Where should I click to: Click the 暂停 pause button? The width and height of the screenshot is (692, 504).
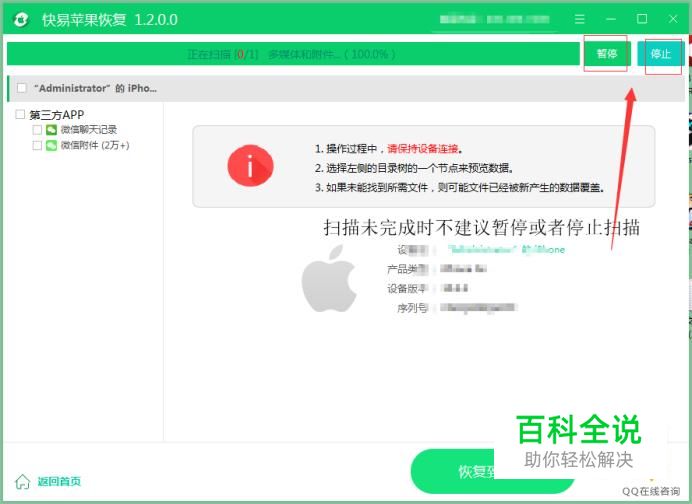[606, 54]
